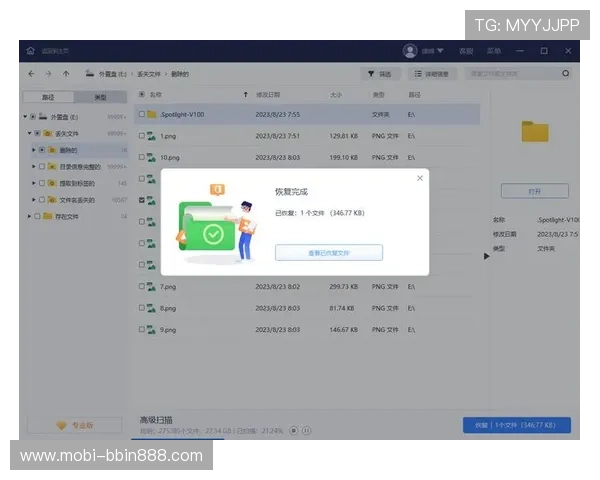Open the 菜单 menu item
This screenshot has height=480, width=600.
(494, 51)
